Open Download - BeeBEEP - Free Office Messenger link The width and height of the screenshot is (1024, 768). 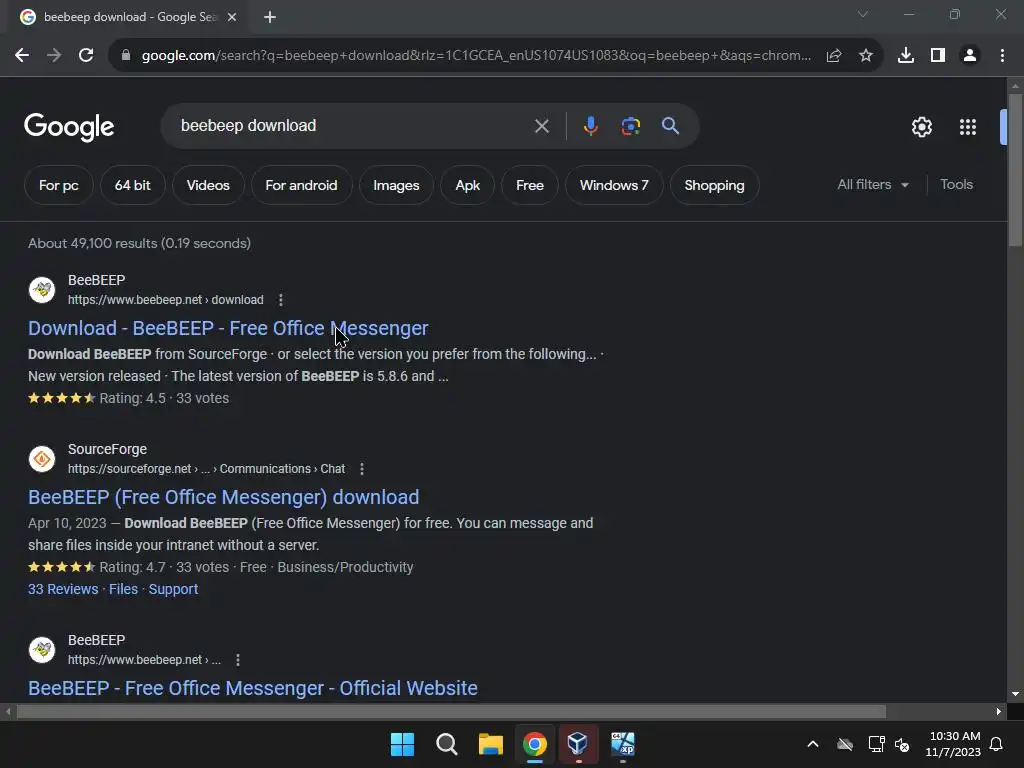click(228, 328)
